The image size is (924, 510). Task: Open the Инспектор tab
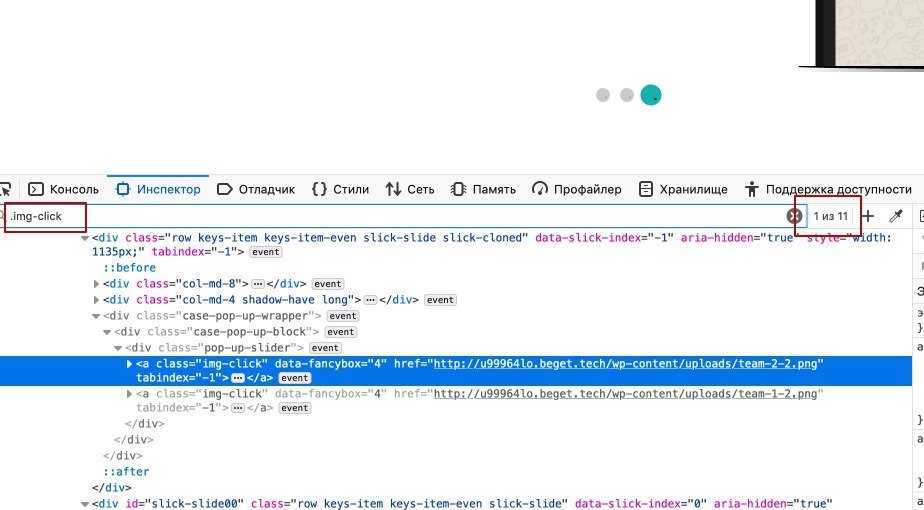158,189
